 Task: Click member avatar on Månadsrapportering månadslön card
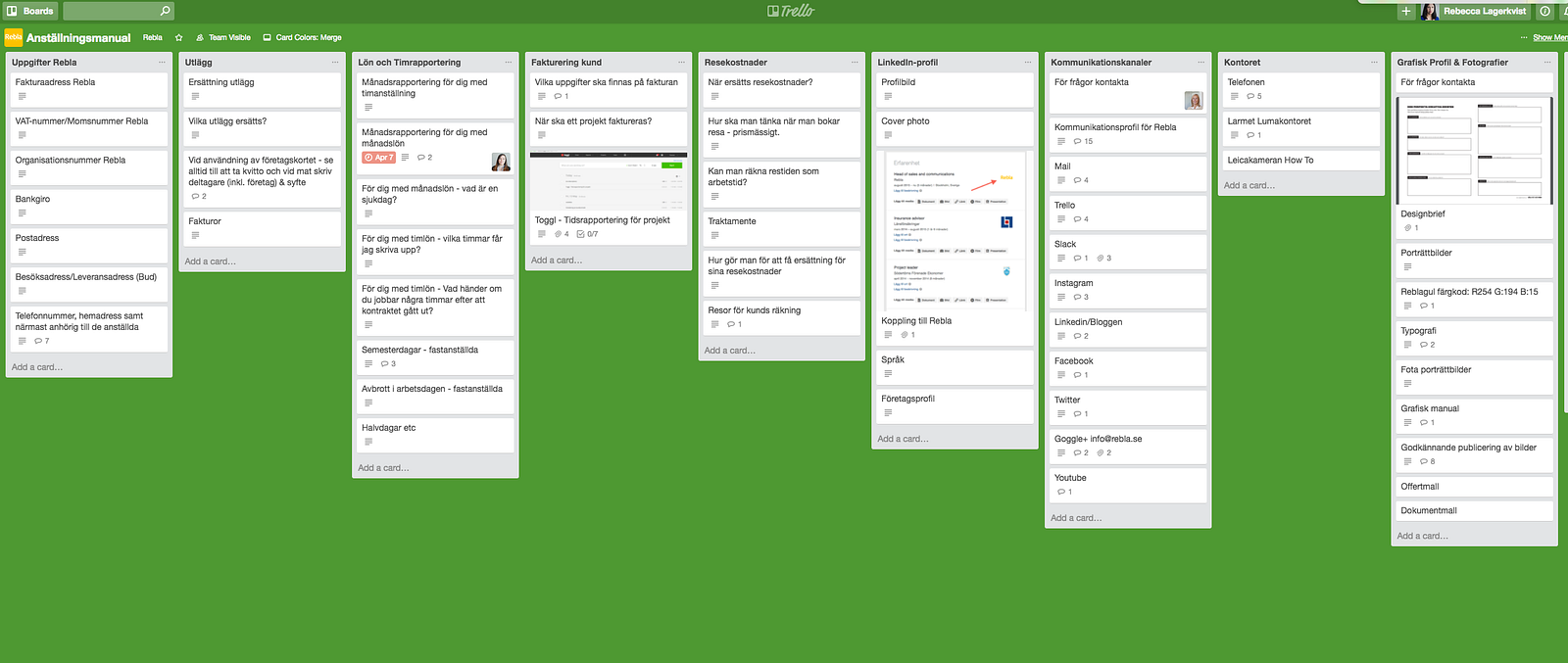[x=501, y=162]
